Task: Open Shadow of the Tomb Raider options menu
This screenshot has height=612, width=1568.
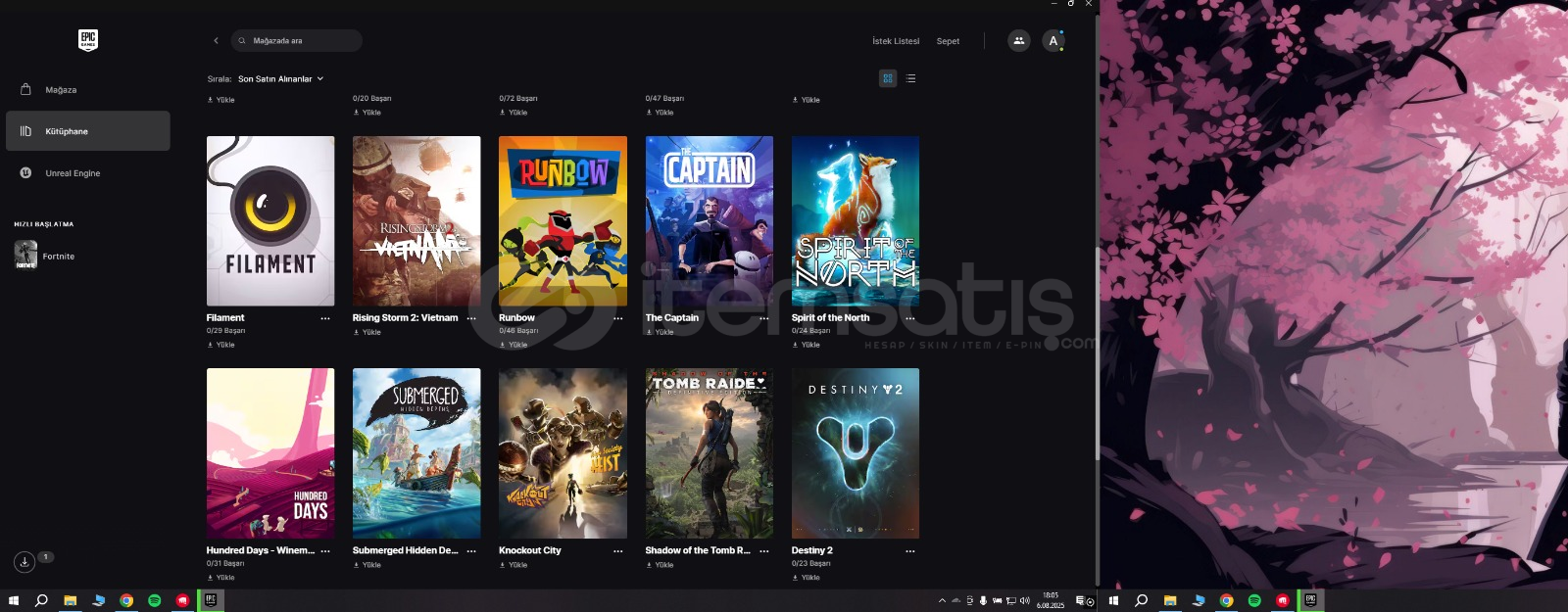Action: (x=764, y=551)
